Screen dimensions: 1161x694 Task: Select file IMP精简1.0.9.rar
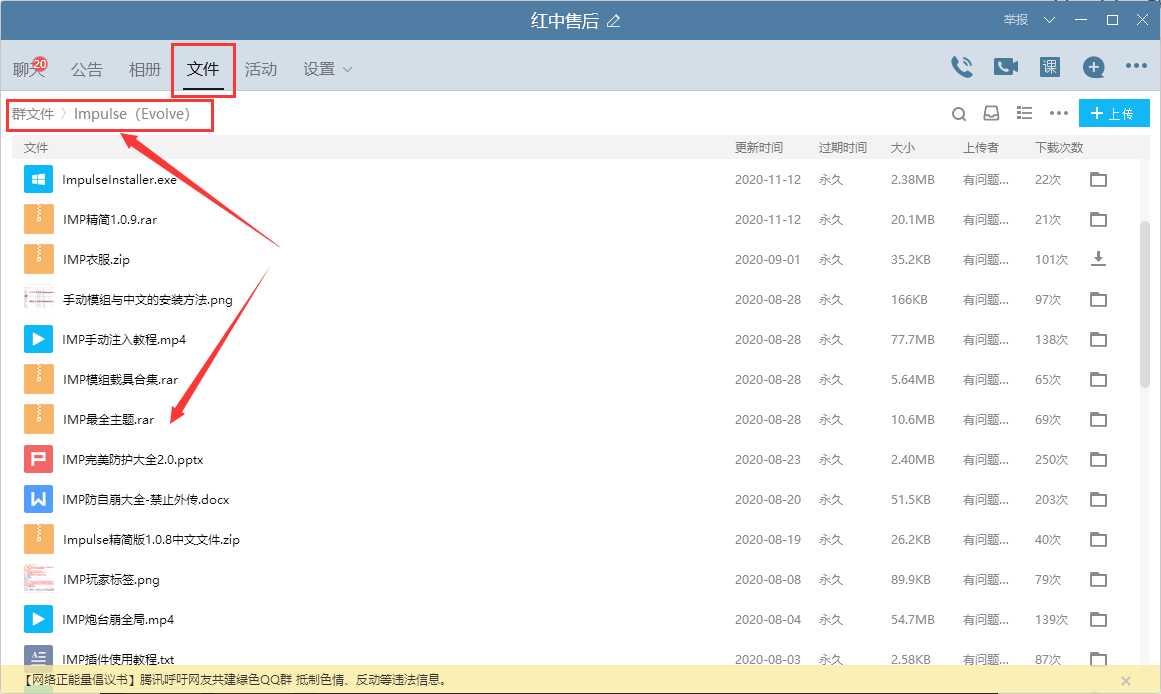click(x=110, y=219)
